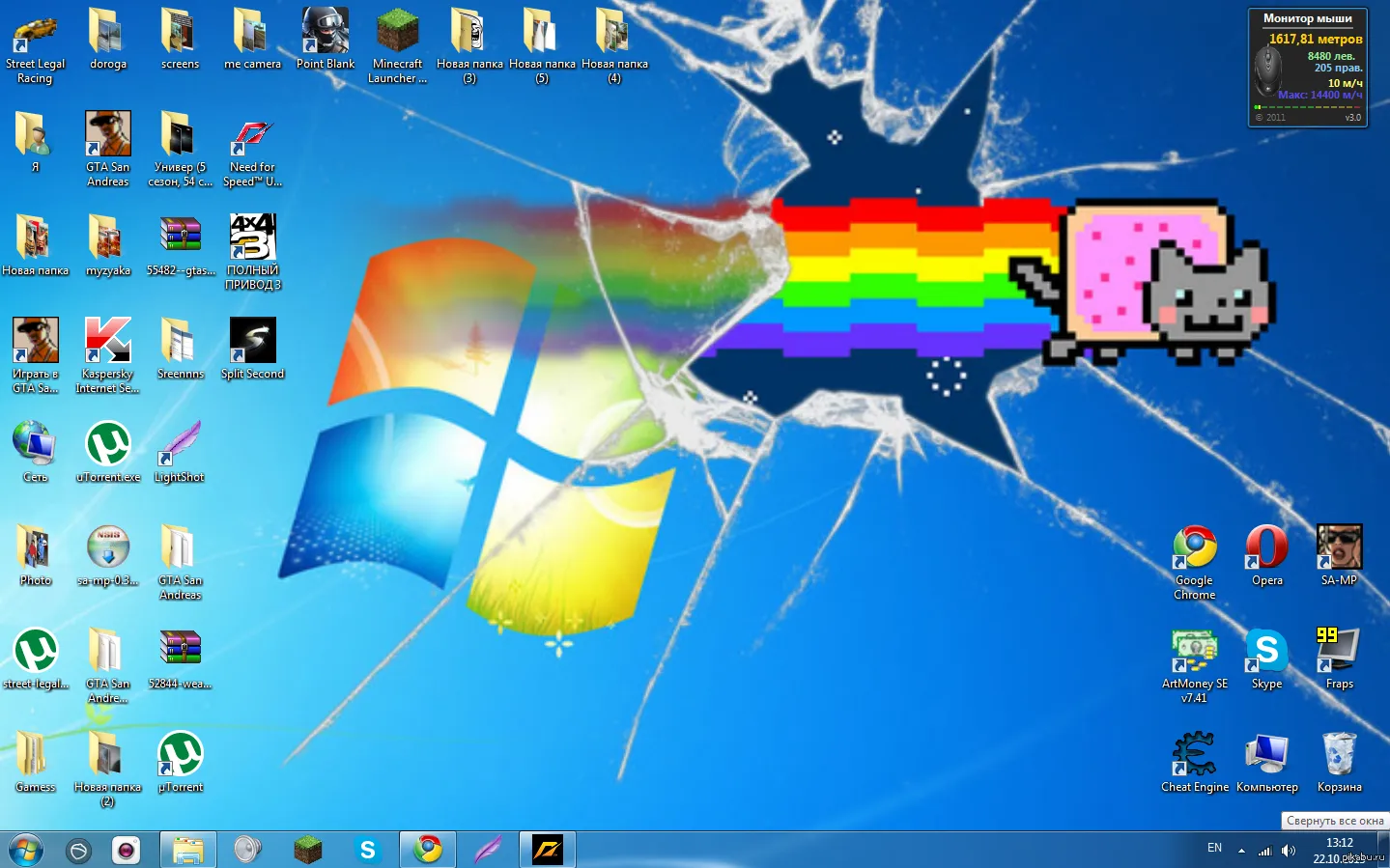1390x868 pixels.
Task: Open the Photo folder
Action: pyautogui.click(x=35, y=555)
